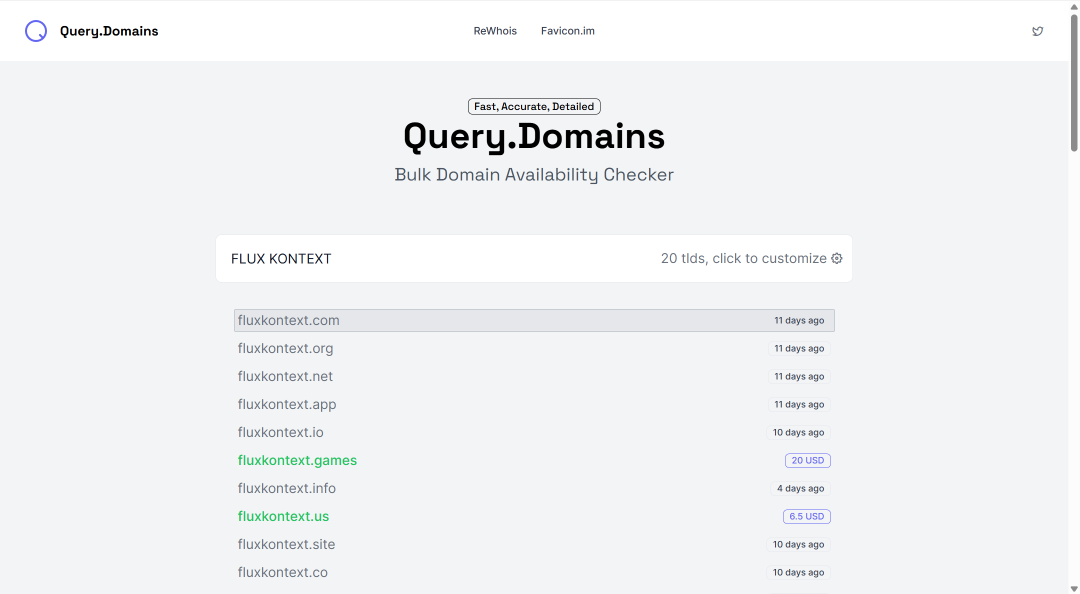Click '4 days ago' badge for fluxkontext.info

(800, 489)
